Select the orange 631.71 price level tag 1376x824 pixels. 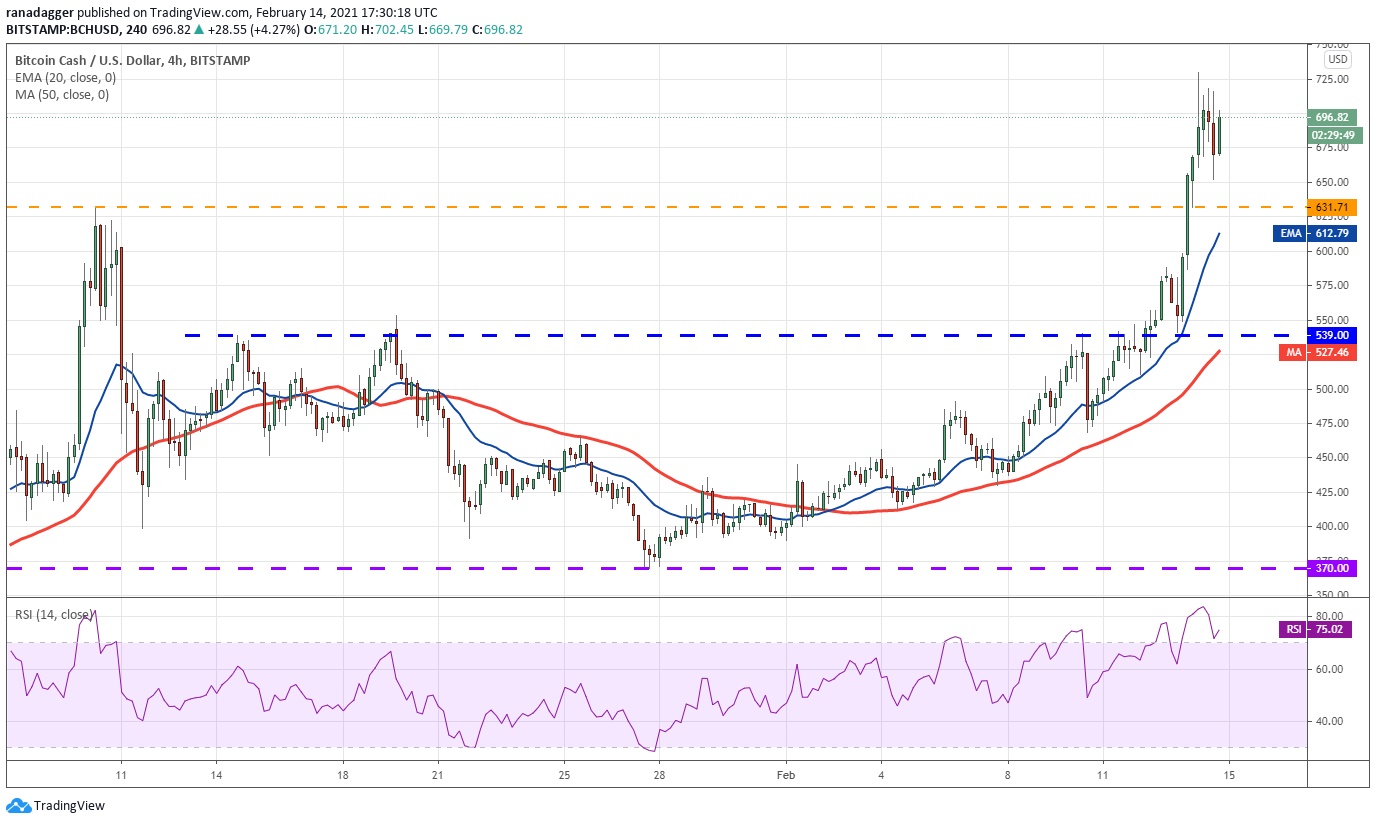(x=1332, y=208)
